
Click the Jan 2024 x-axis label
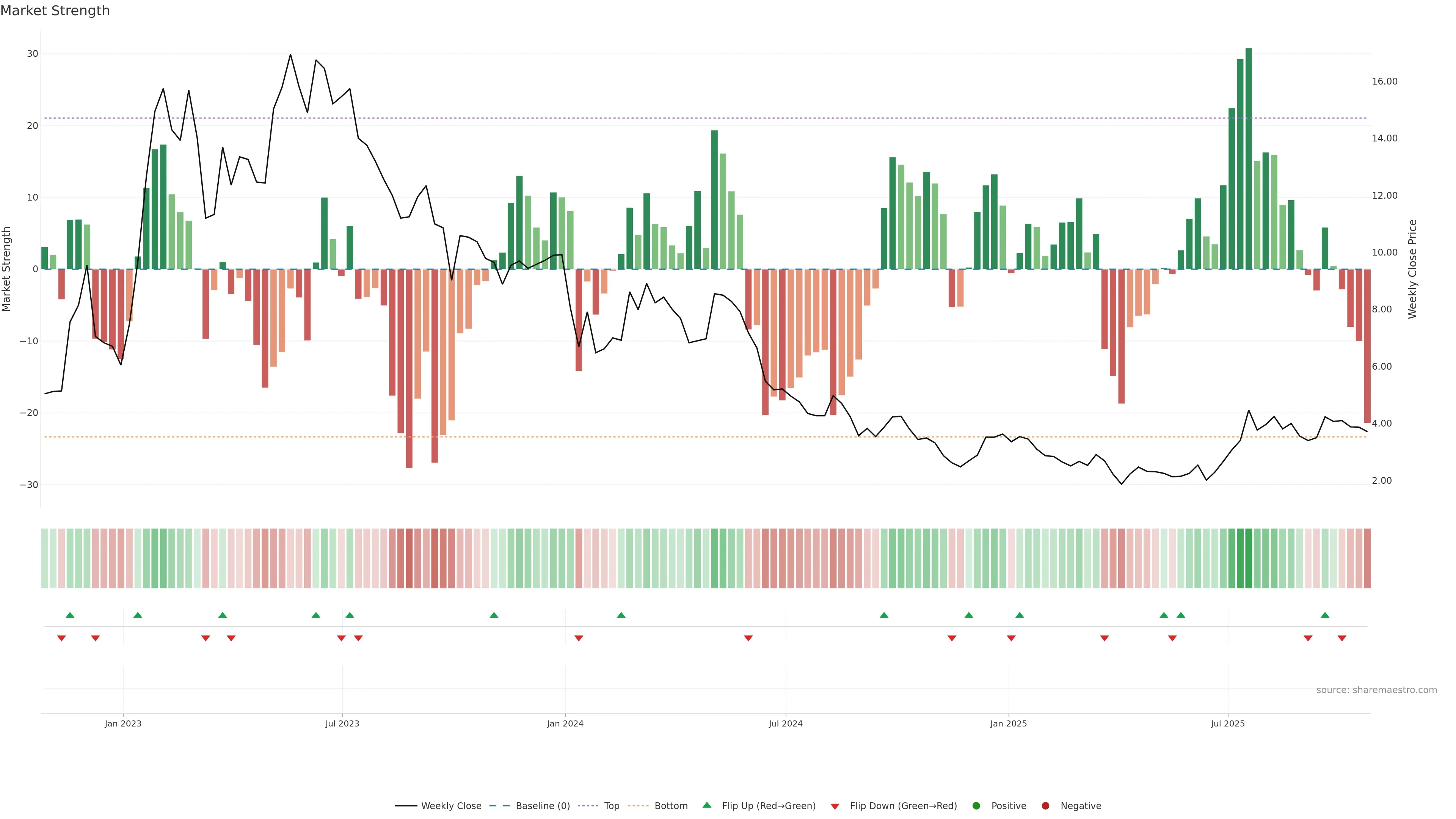point(565,723)
